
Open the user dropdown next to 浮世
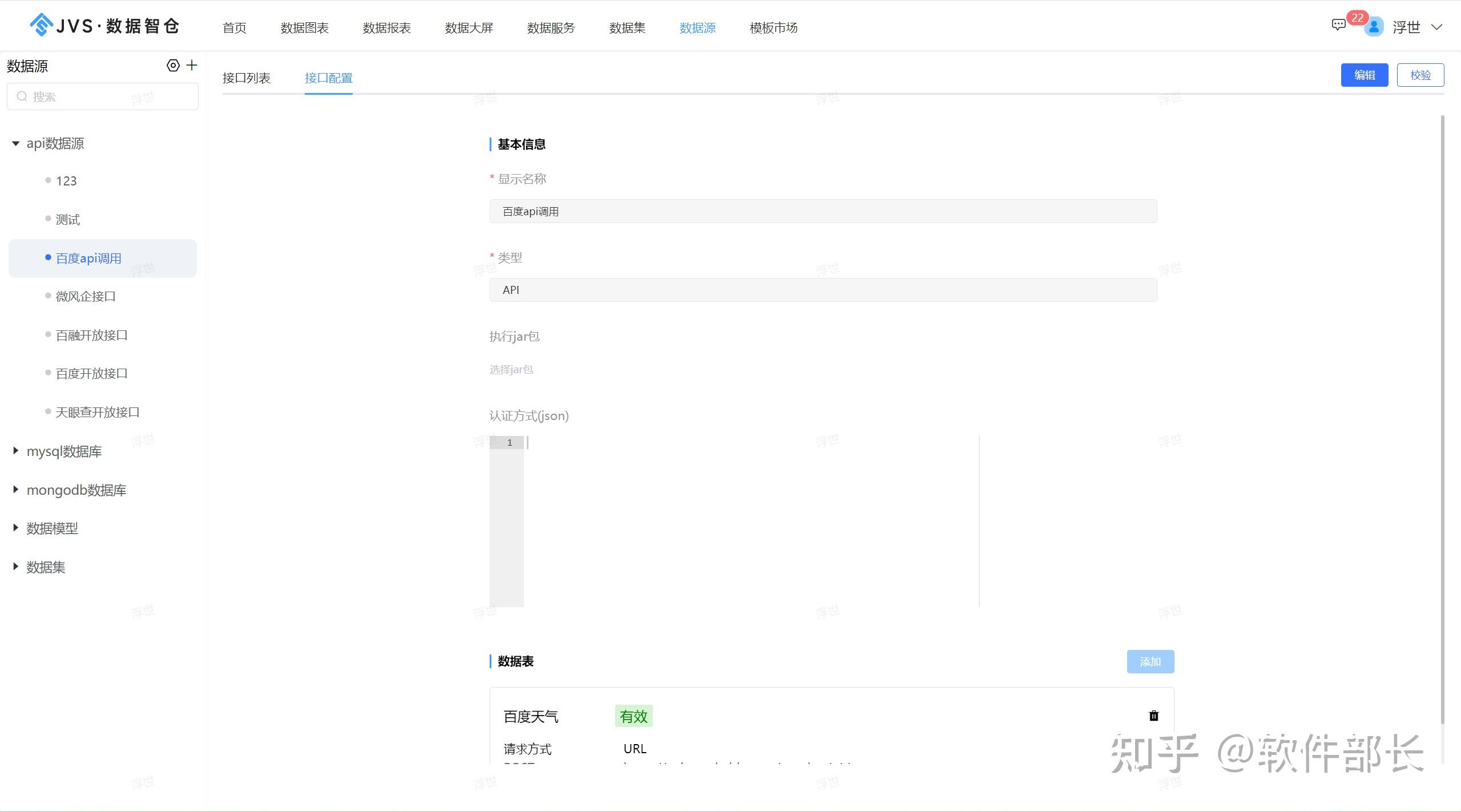click(x=1438, y=27)
